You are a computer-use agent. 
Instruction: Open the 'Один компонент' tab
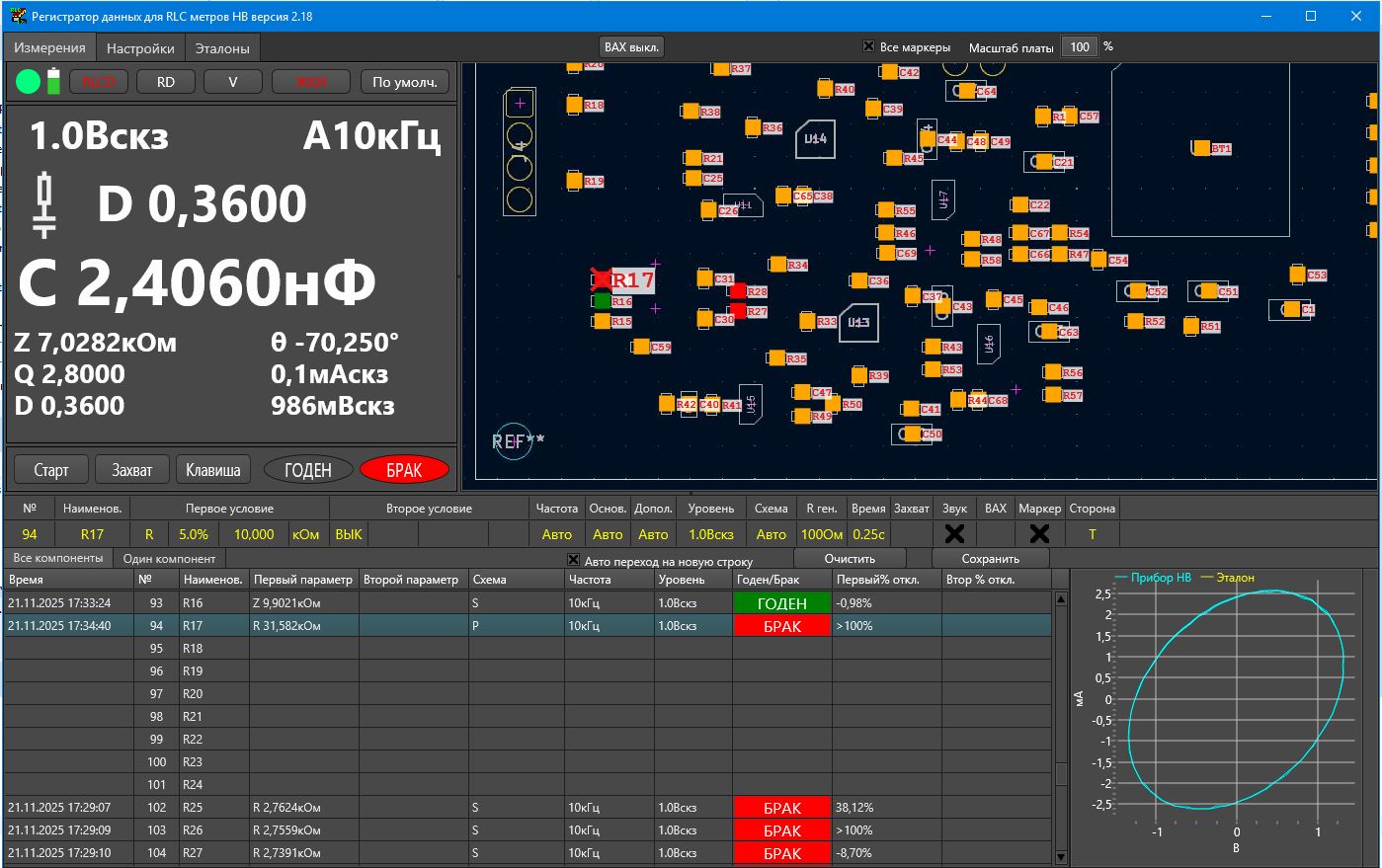[x=169, y=559]
